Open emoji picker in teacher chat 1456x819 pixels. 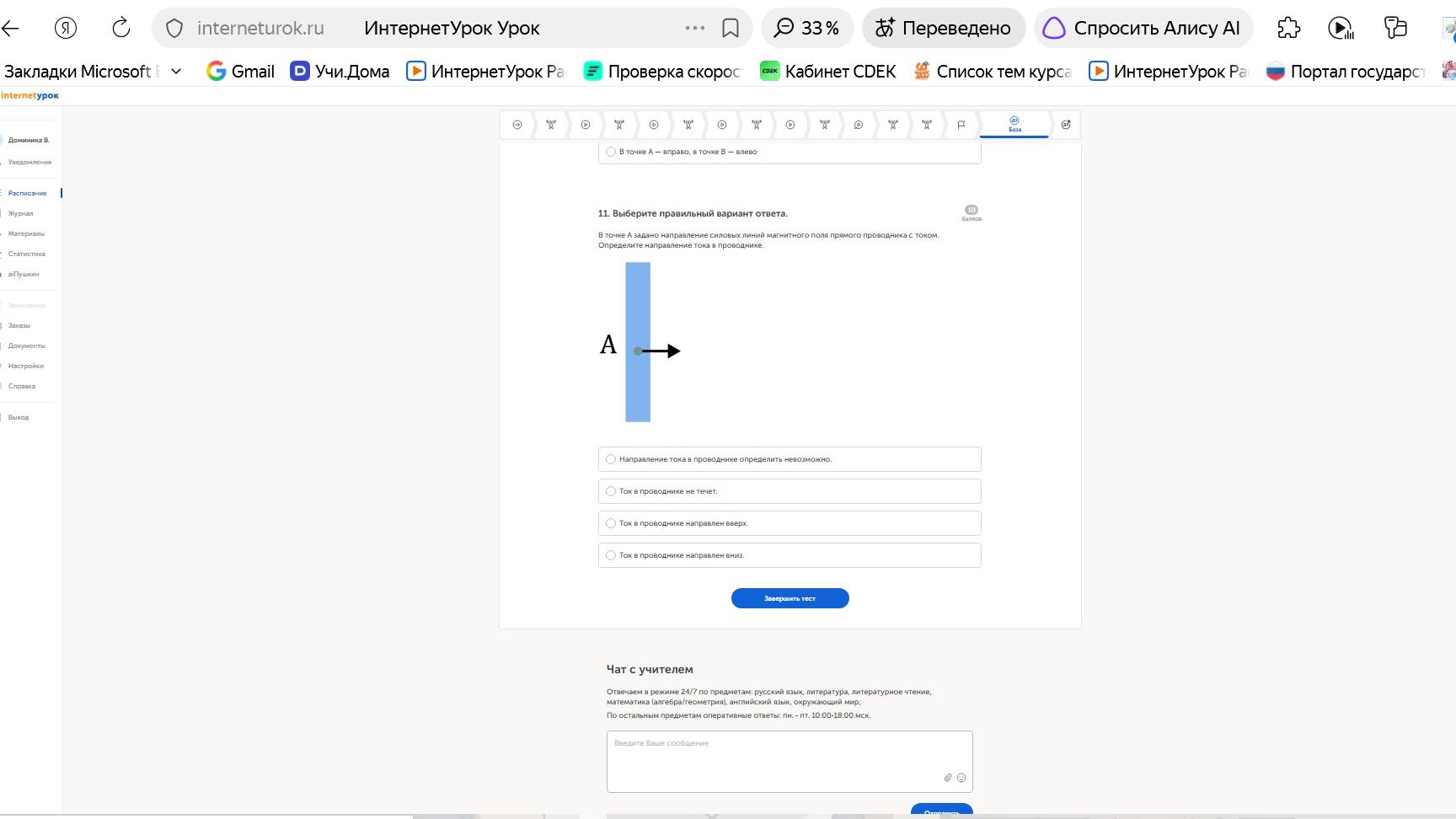tap(961, 778)
